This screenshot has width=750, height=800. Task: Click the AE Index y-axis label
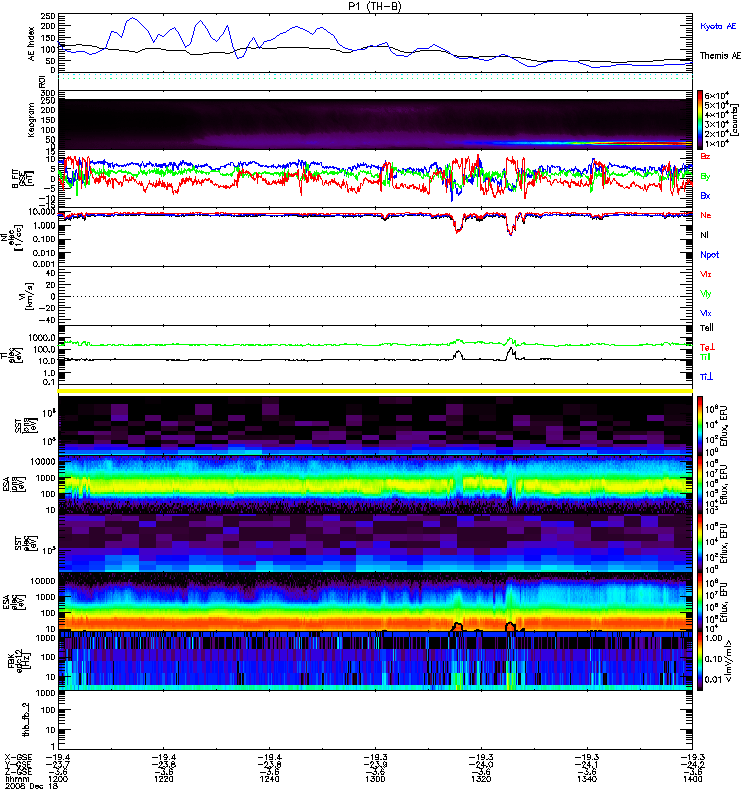[31, 44]
